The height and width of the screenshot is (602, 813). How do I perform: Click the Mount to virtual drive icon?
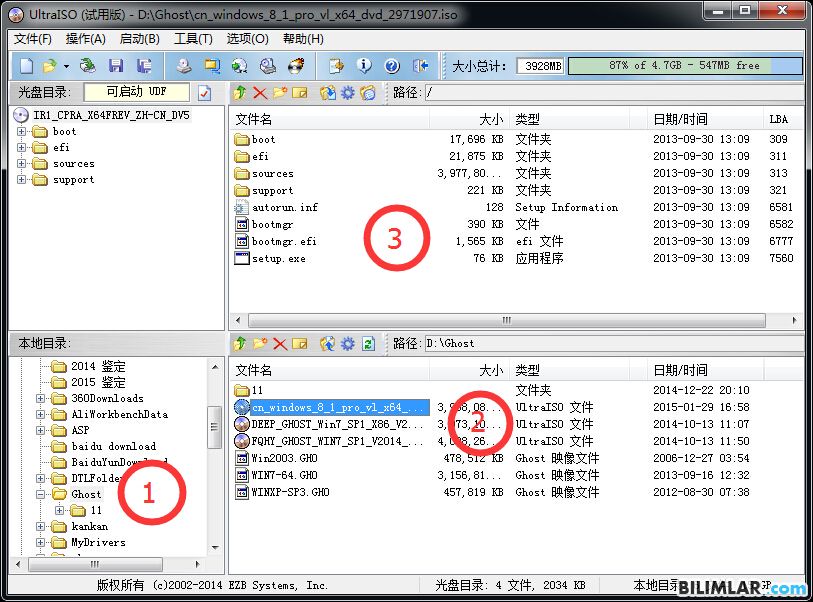268,66
